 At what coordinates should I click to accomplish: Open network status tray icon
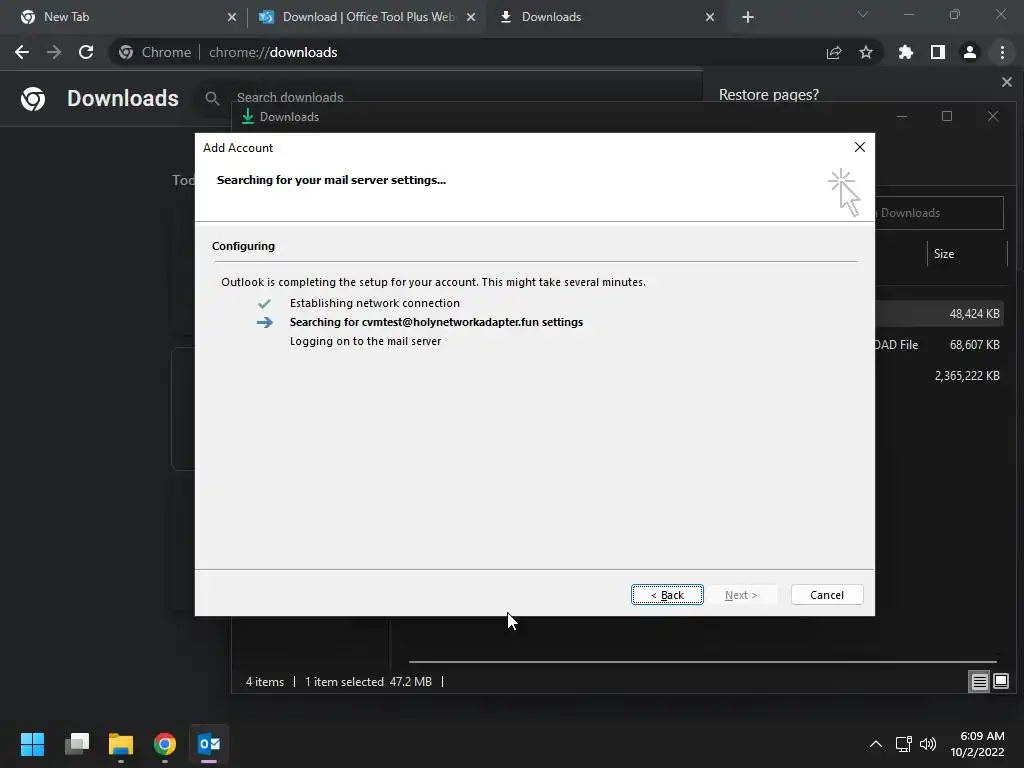(904, 744)
